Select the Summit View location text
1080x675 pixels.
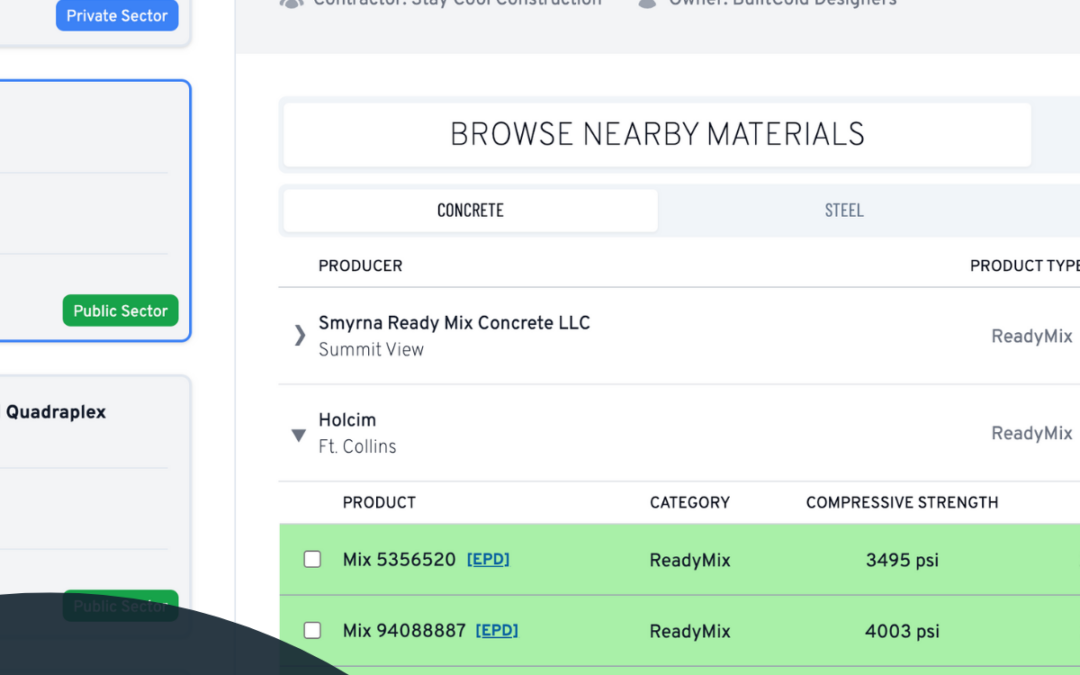coord(371,350)
